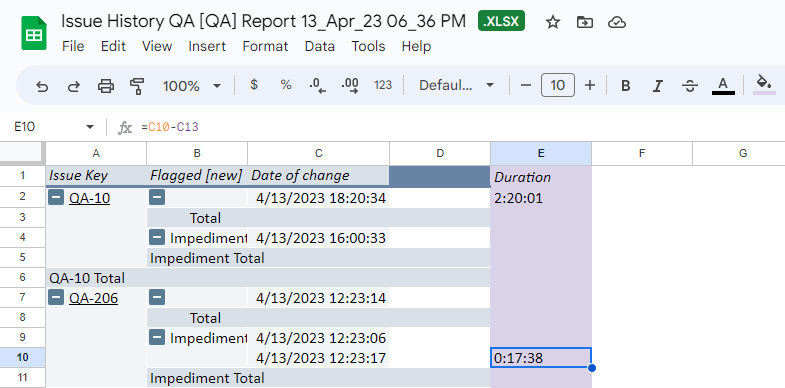The width and height of the screenshot is (785, 388).
Task: Select column E header
Action: (x=541, y=153)
